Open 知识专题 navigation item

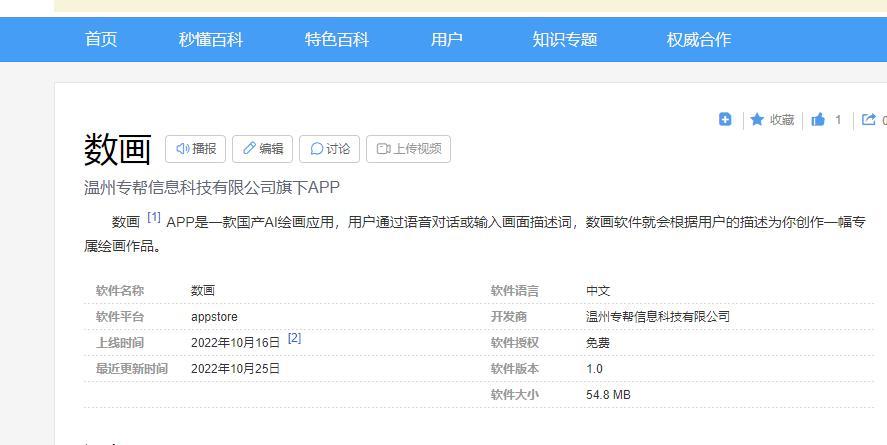point(565,40)
